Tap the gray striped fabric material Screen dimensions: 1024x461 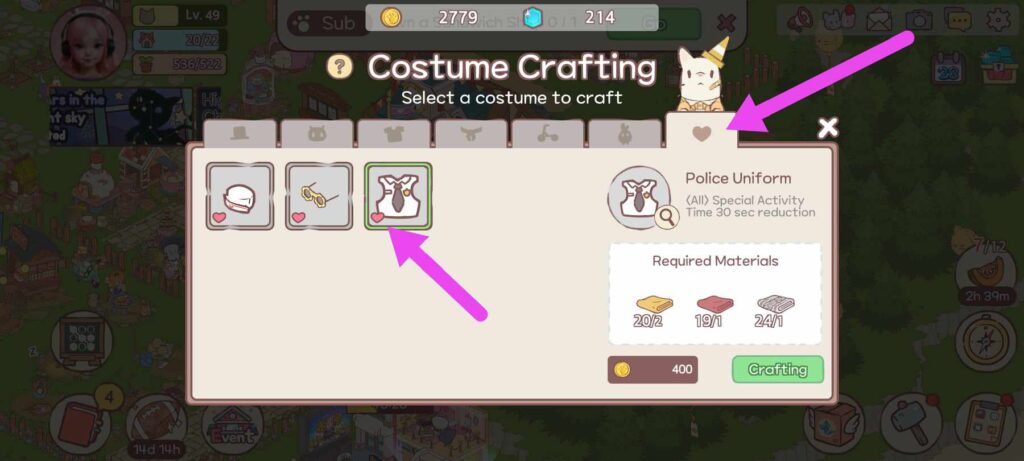point(776,304)
